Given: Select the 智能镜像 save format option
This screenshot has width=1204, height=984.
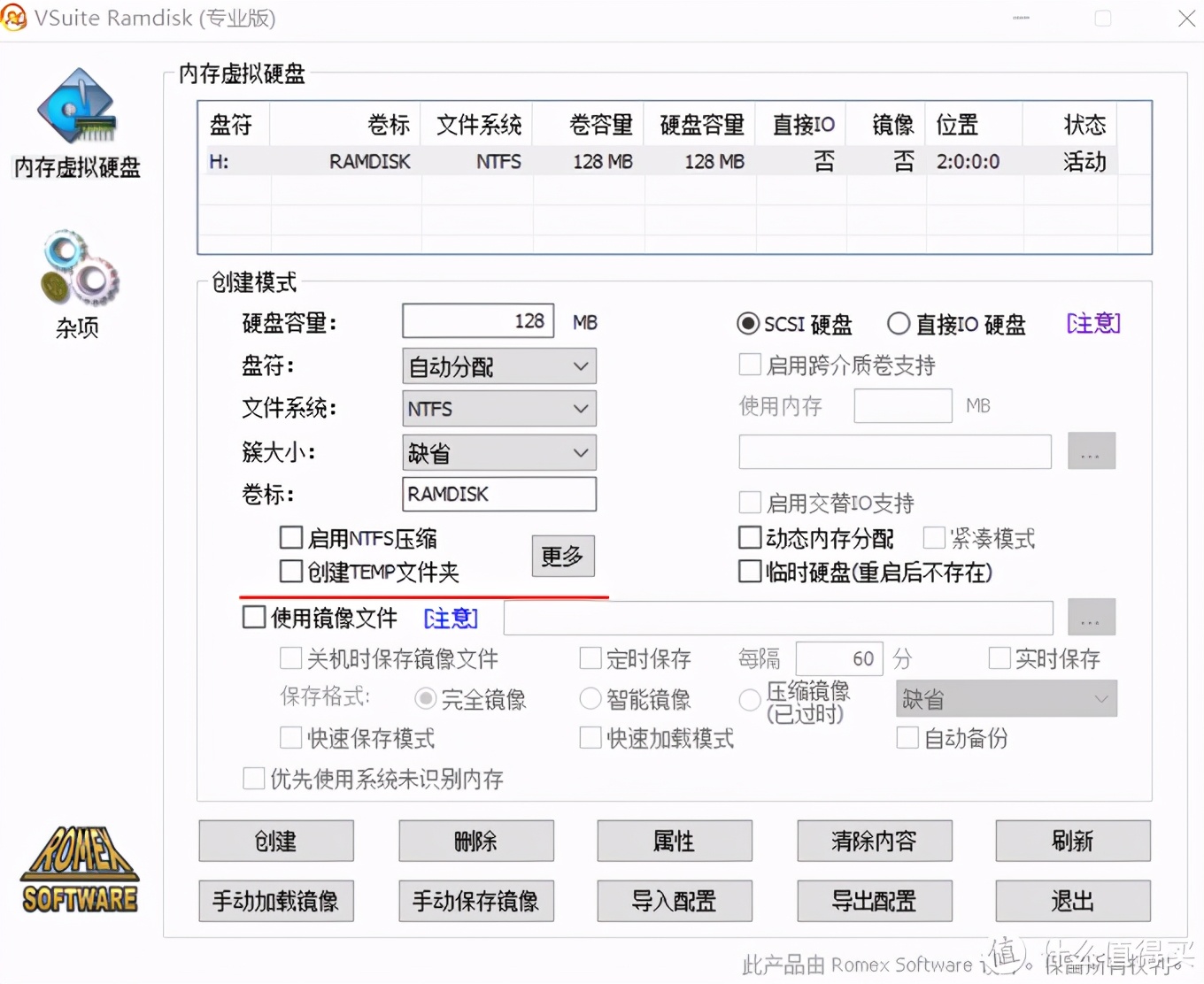Looking at the screenshot, I should (x=590, y=698).
